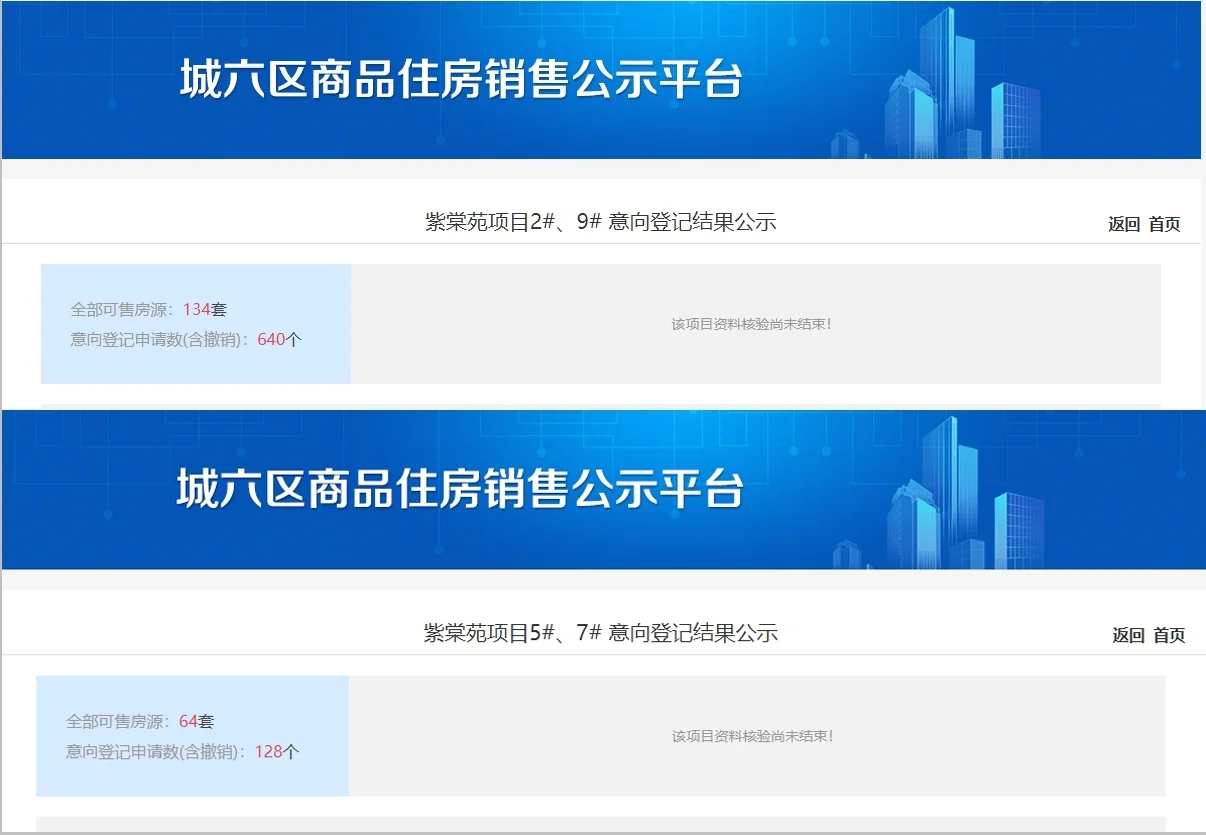Click the 640个 registration application count

[x=280, y=339]
